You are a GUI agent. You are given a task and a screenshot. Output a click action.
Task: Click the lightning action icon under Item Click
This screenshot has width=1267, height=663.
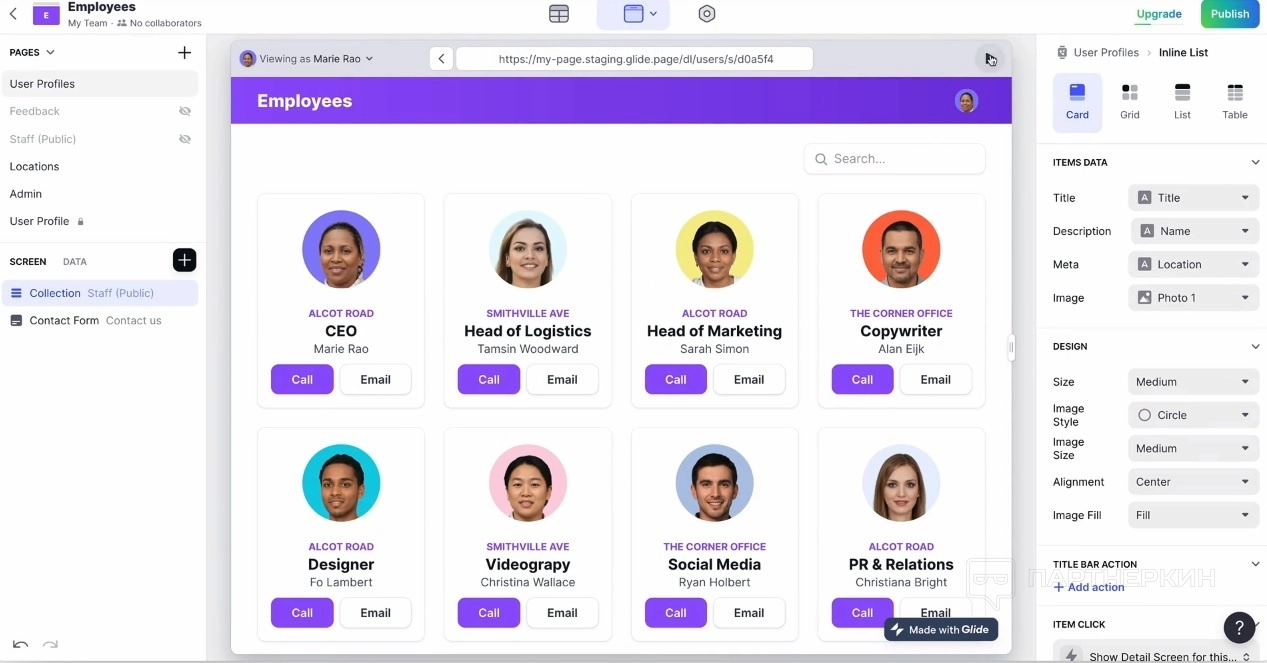tap(1072, 656)
